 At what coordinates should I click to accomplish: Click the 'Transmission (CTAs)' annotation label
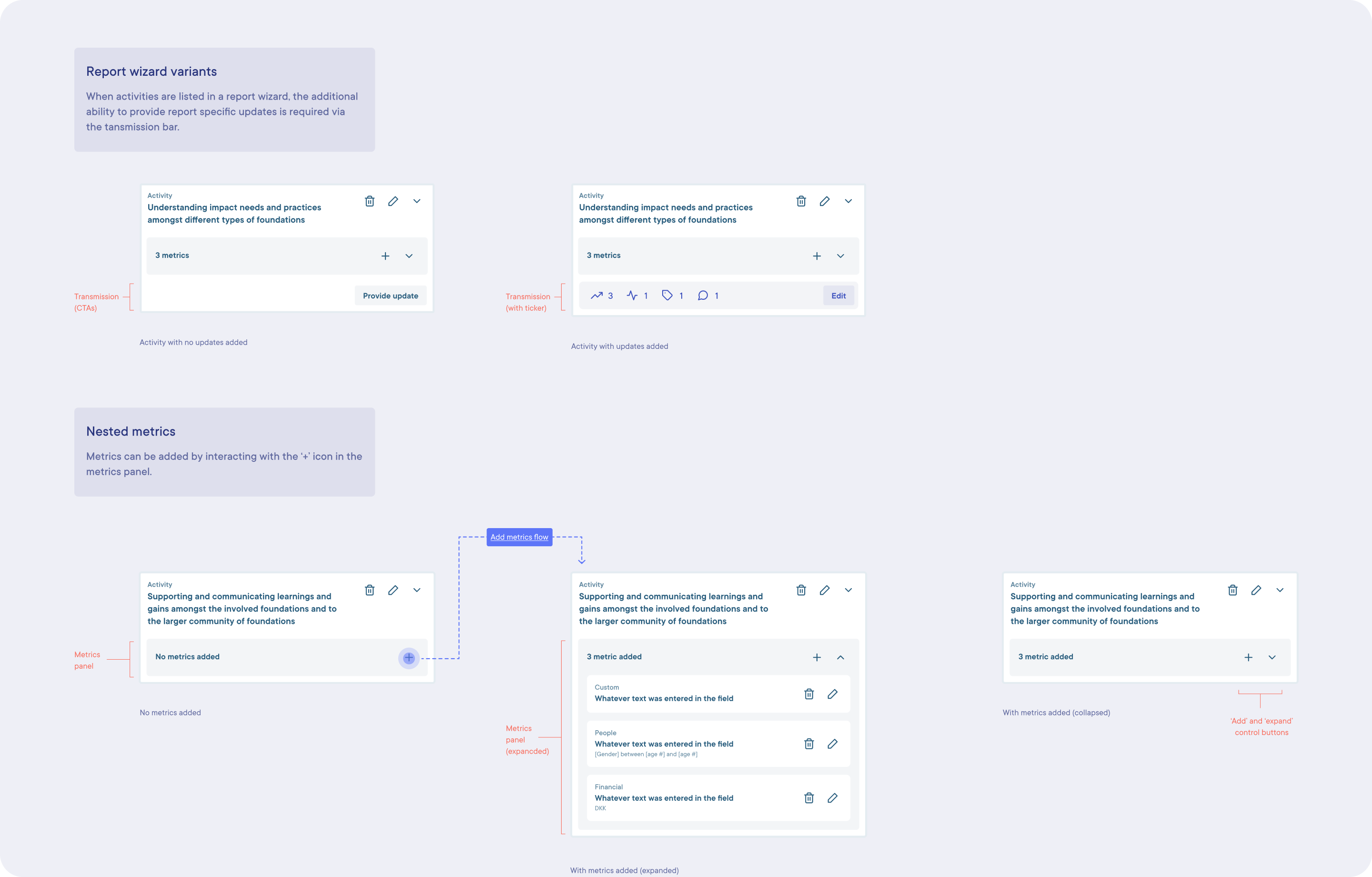click(x=96, y=302)
